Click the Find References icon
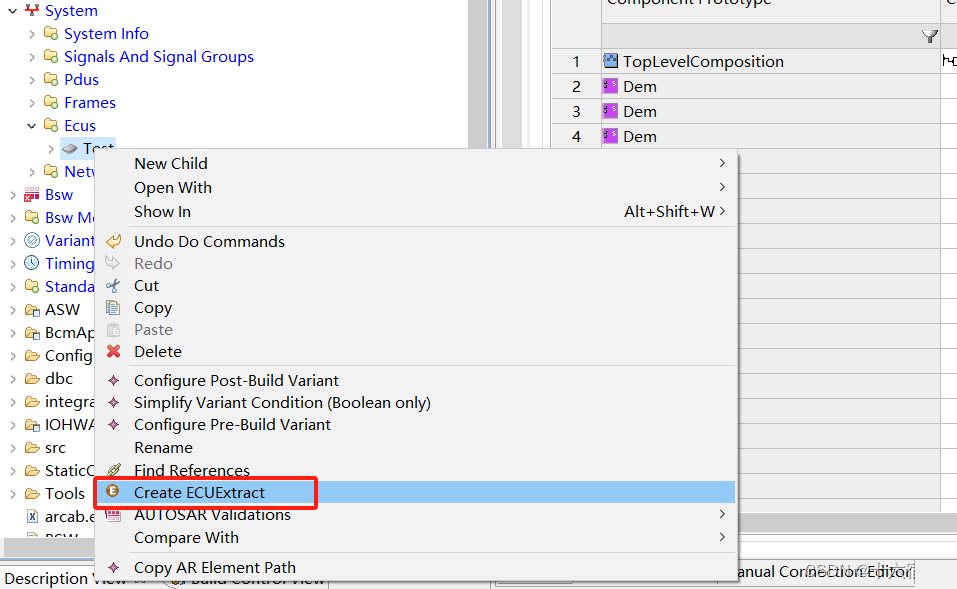Screen dimensions: 957x589 (x=114, y=470)
